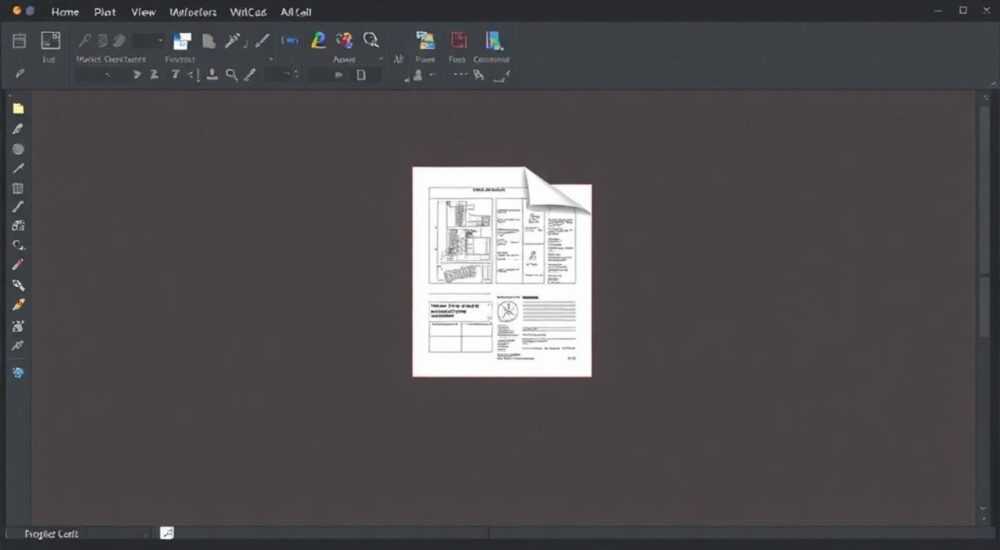This screenshot has height=550, width=1000.
Task: Click the multicolor palette icon in ribbon
Action: click(x=344, y=40)
